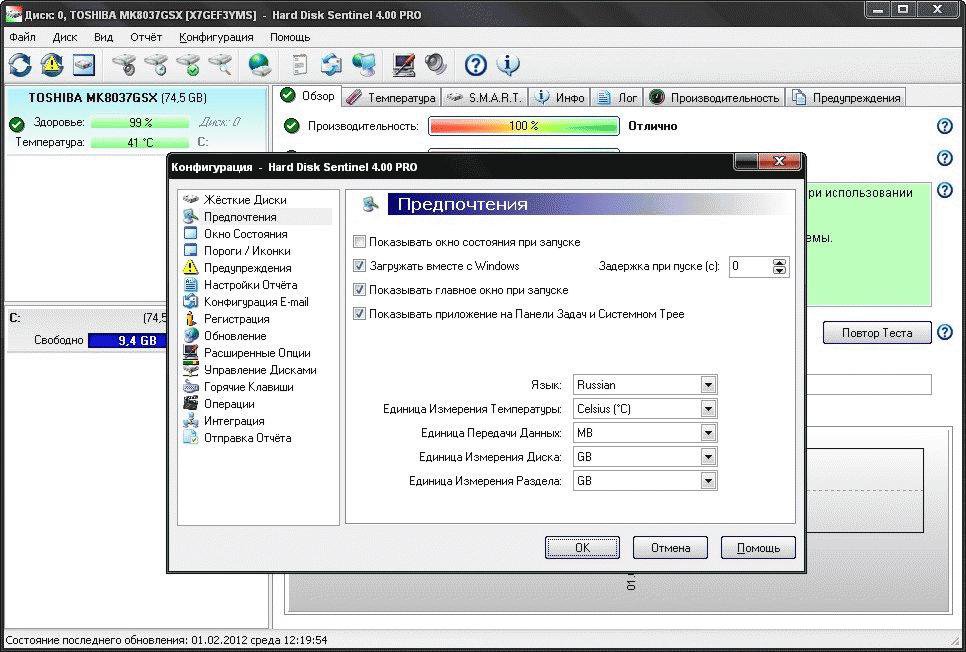The height and width of the screenshot is (652, 966).
Task: Uncheck Показывать главное окно при запуске
Action: [359, 290]
